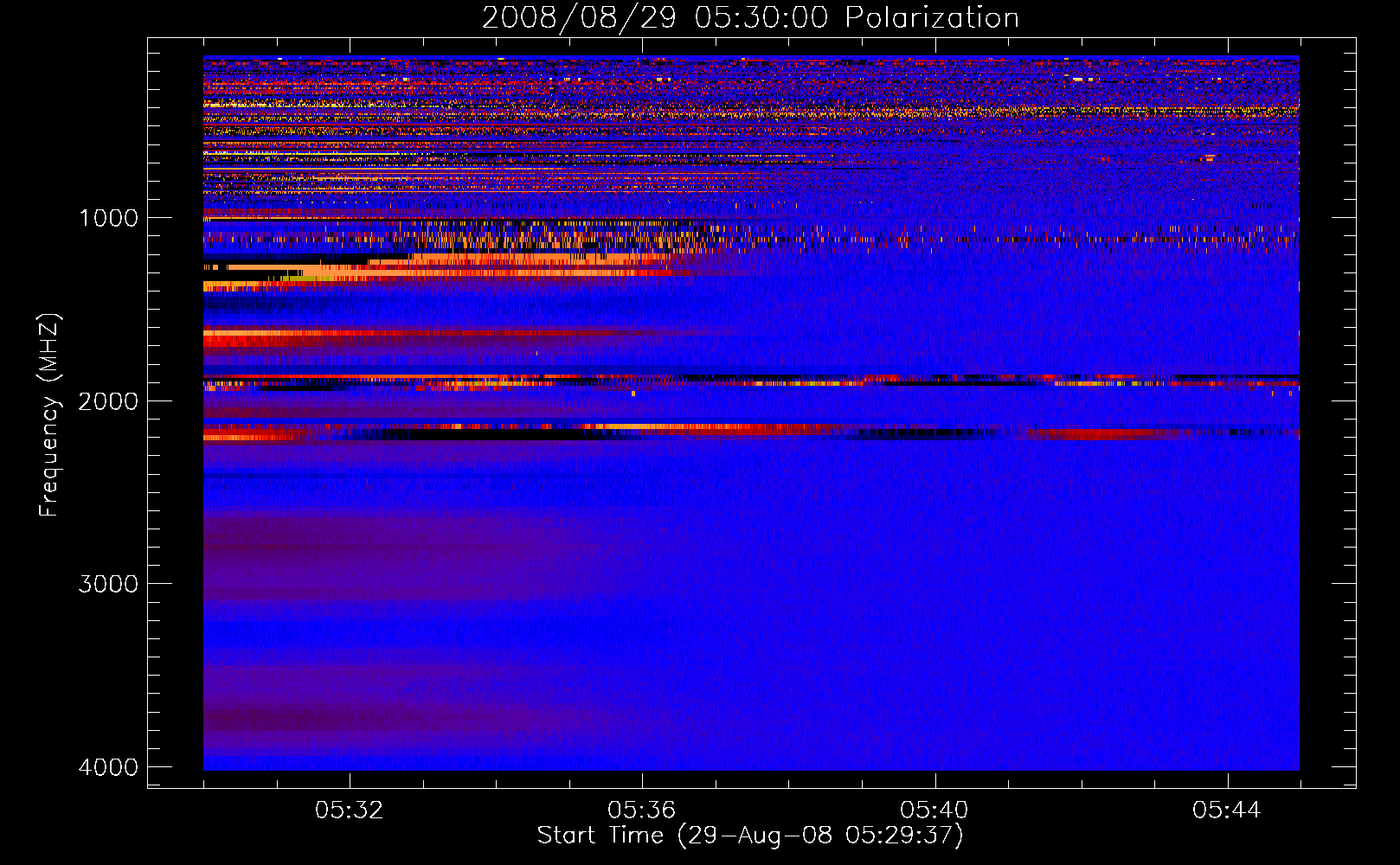This screenshot has height=865, width=1400.
Task: Click the 'Start Time (29-Aug-08 05:29:37)' axis label
Action: 750,836
